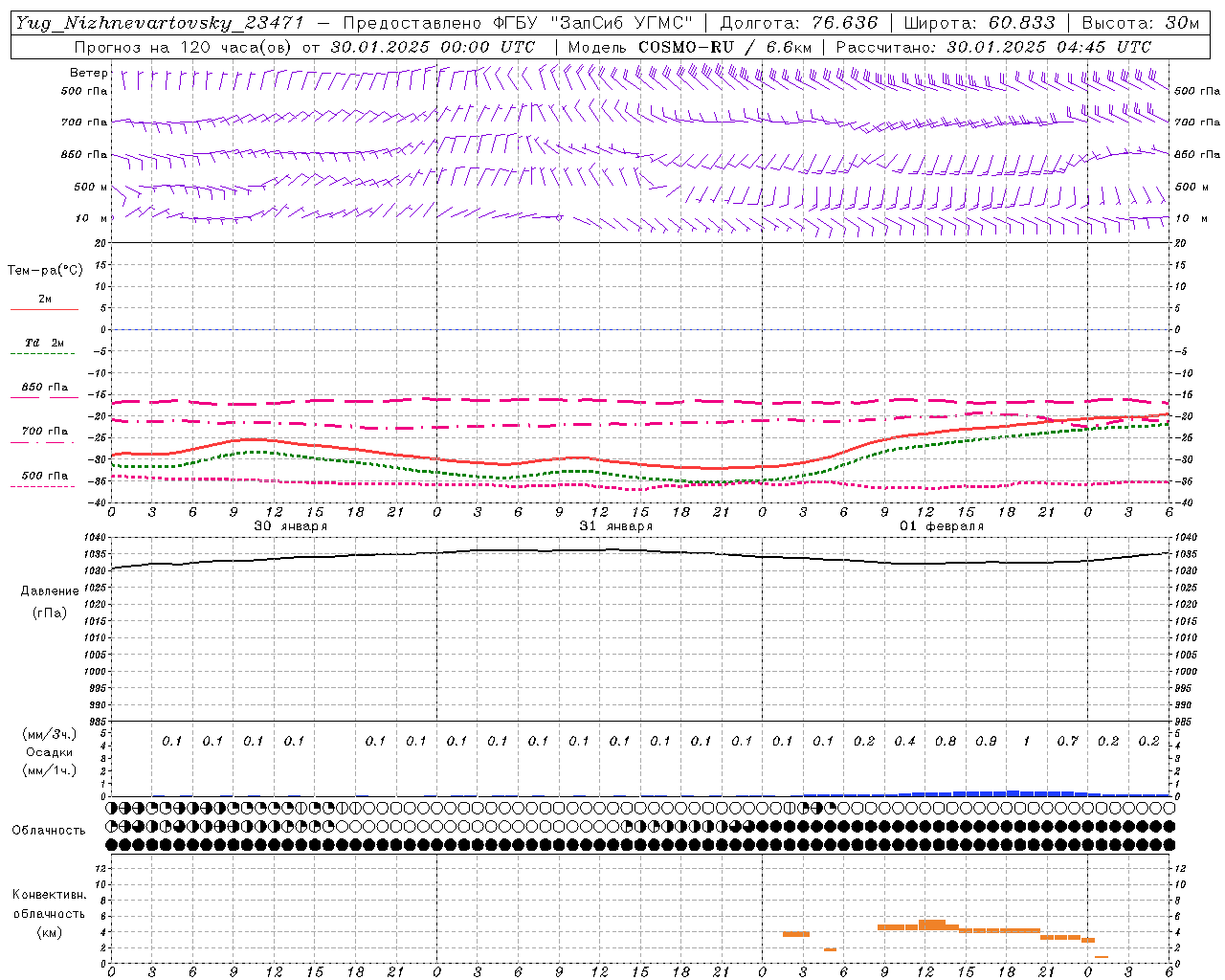Click the Осадки precipitation label
Screen dimensions: 1225x980
coord(50,752)
